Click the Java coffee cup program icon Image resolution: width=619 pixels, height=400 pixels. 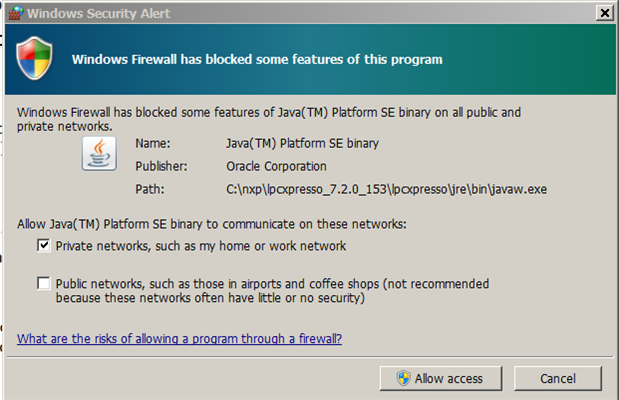tap(99, 154)
